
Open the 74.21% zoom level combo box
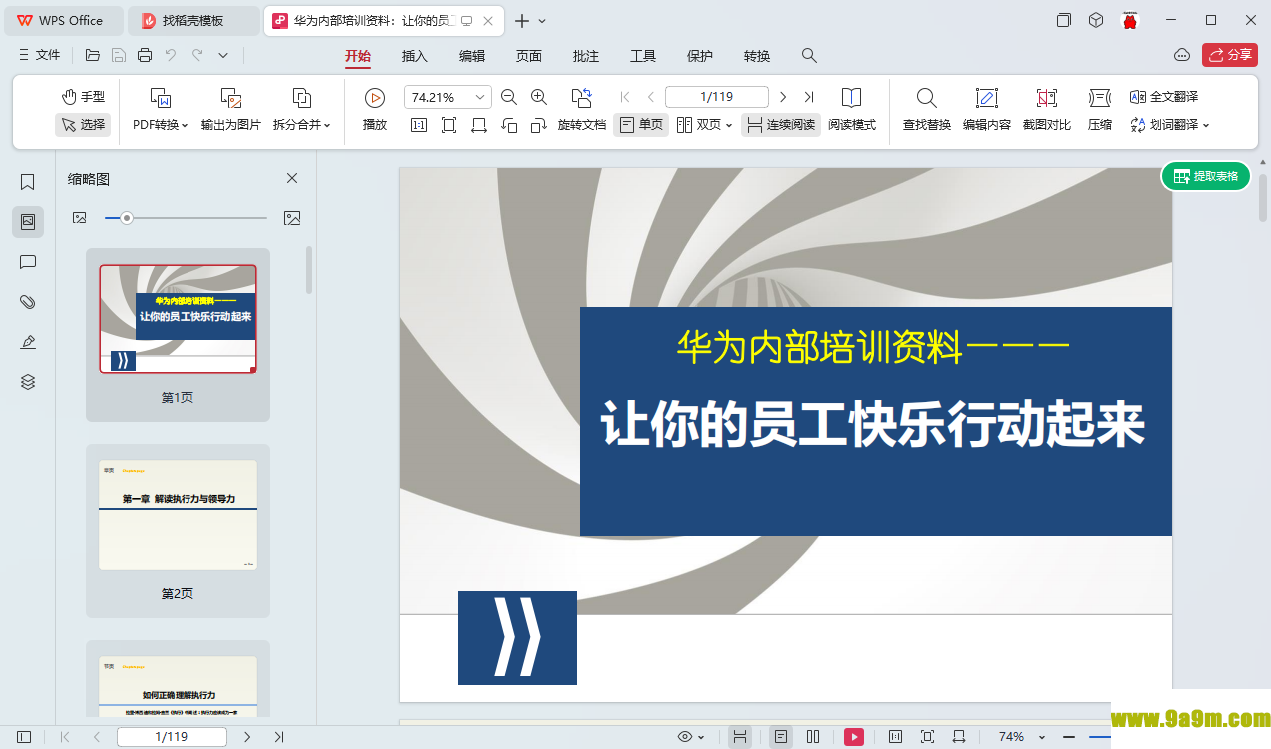click(x=448, y=97)
